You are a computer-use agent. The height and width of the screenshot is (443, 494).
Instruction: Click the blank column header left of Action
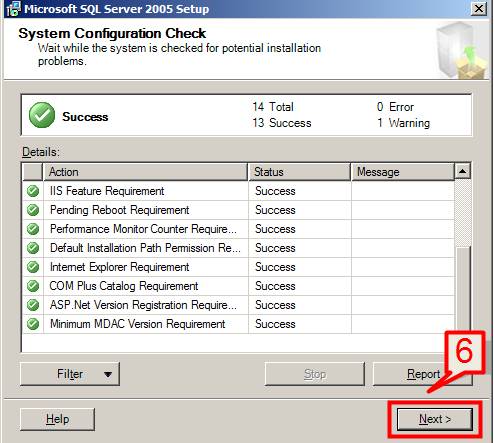point(33,172)
